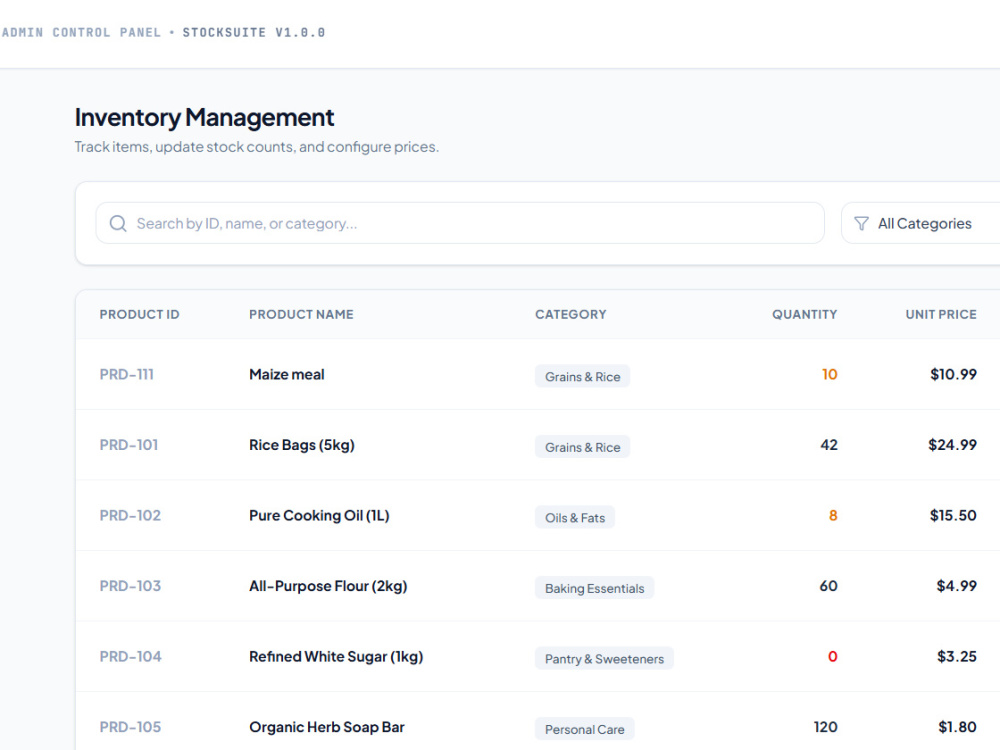This screenshot has width=1000, height=750.
Task: Select product ID PRD-104
Action: click(x=130, y=657)
